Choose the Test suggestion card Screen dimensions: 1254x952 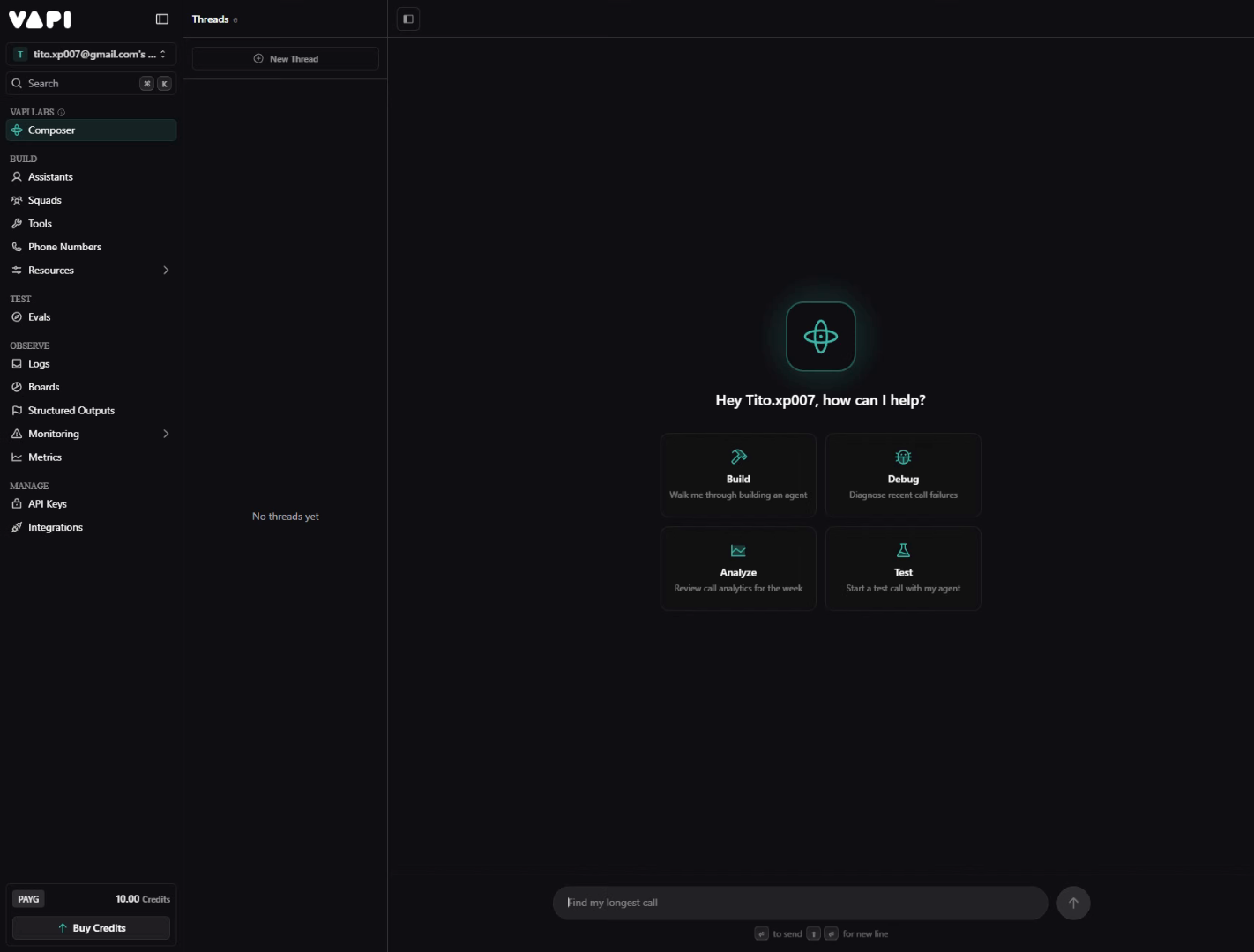pyautogui.click(x=903, y=569)
